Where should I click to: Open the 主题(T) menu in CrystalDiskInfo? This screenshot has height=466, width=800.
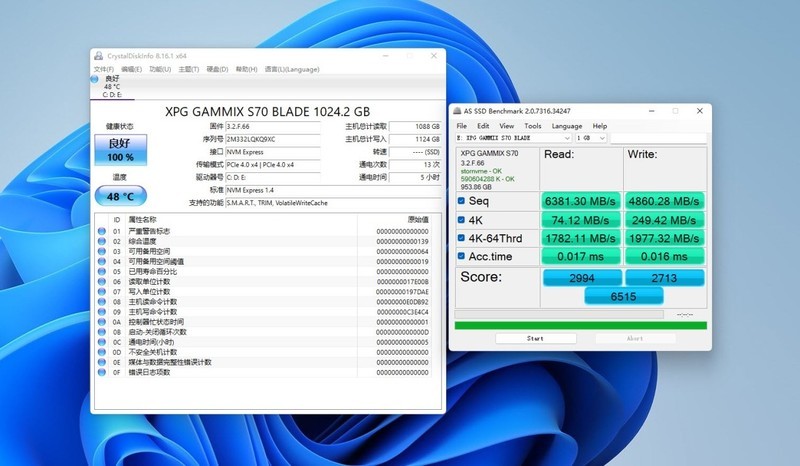[189, 69]
